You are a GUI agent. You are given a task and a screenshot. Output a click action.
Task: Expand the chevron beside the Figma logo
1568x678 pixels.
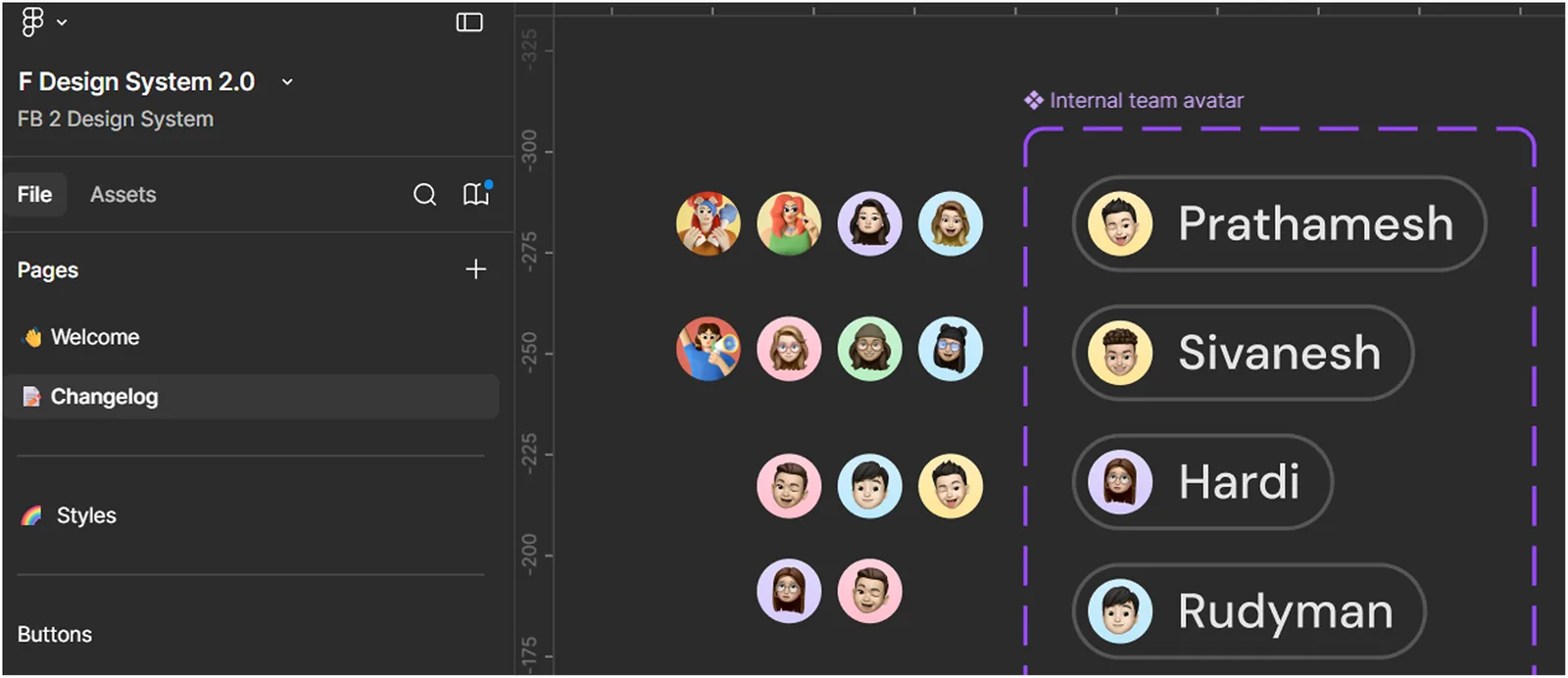[x=62, y=22]
